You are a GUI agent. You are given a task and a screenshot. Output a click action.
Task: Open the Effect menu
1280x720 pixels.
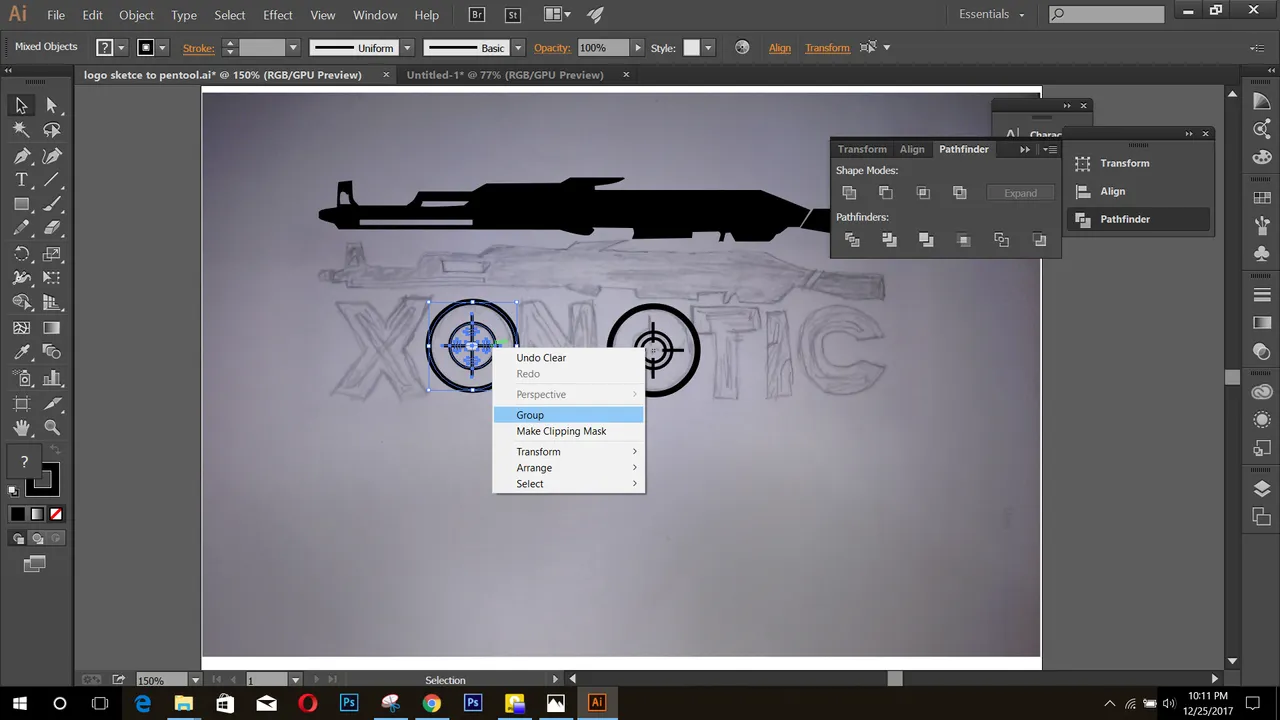tap(278, 15)
